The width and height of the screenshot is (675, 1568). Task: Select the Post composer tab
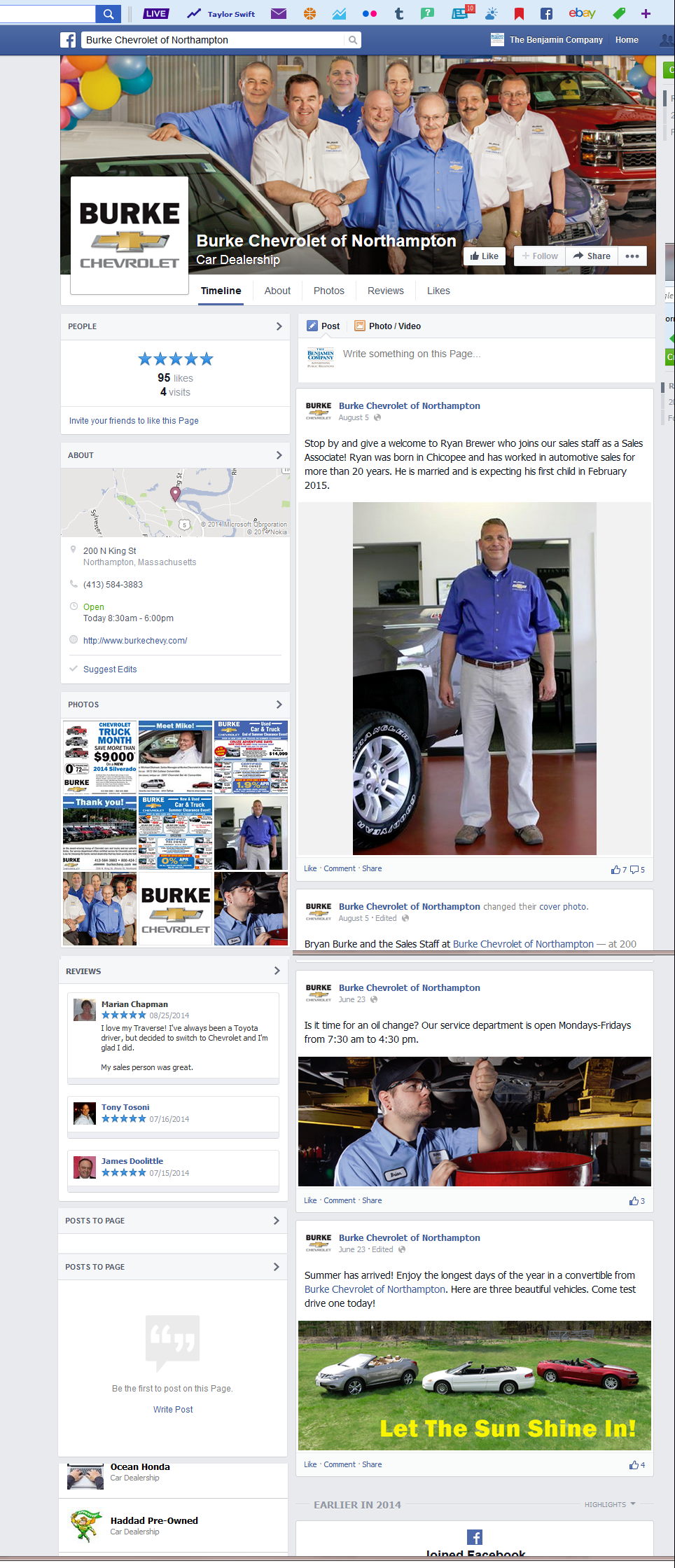pos(323,326)
